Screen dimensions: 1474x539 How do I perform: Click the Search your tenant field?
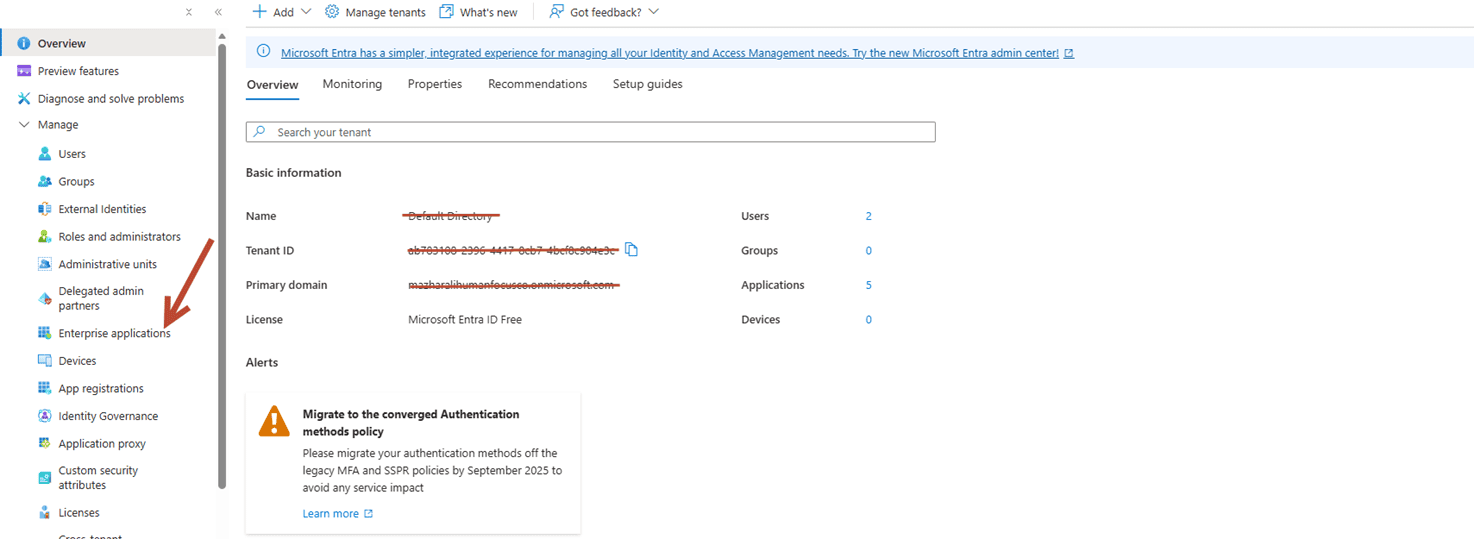590,132
